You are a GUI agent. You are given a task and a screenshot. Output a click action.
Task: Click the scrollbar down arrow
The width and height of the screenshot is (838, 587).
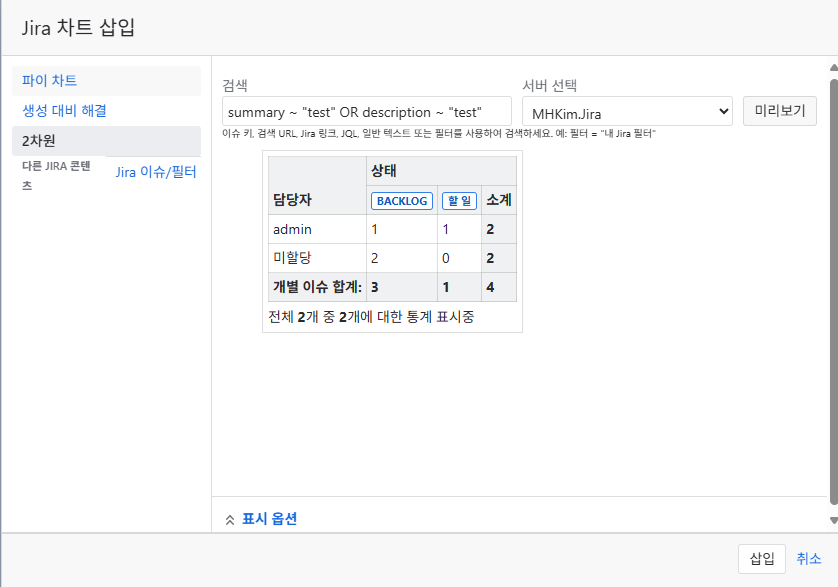pos(834,520)
